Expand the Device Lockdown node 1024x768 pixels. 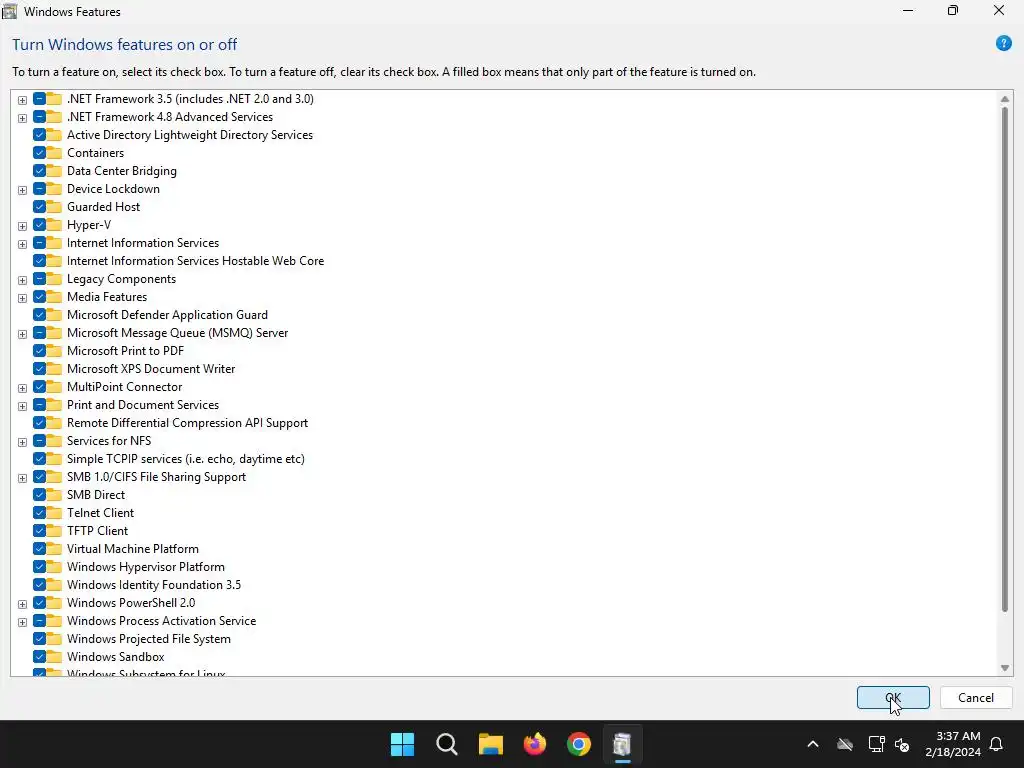(22, 190)
